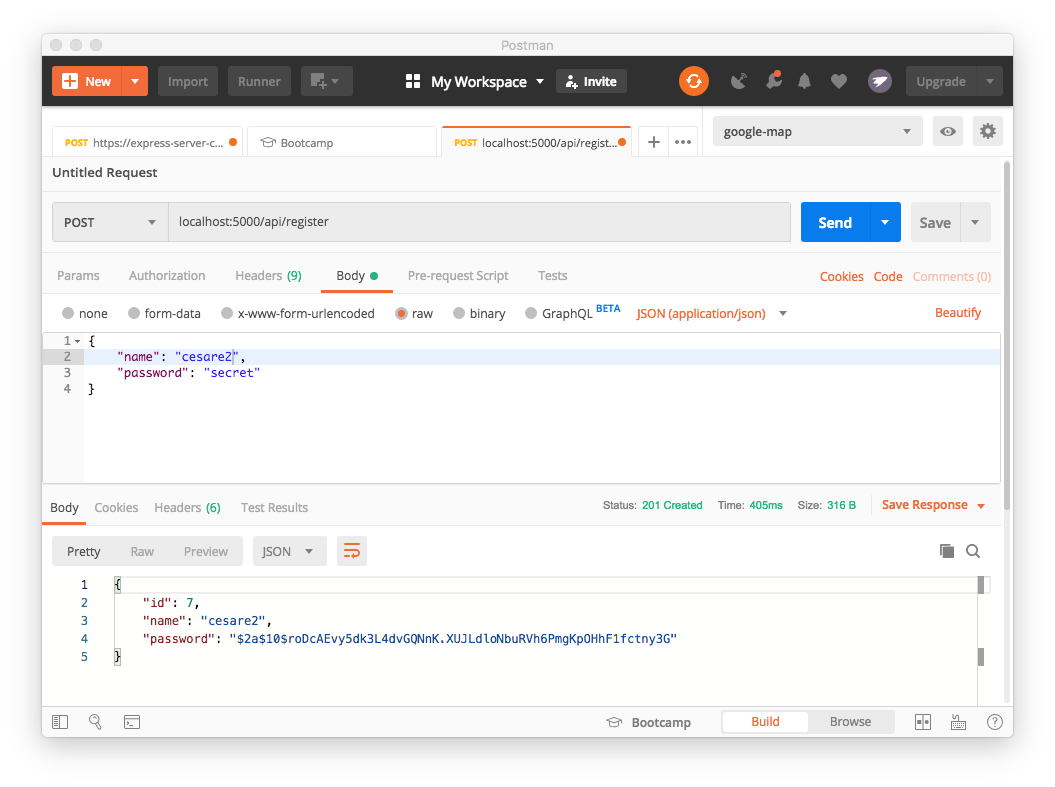Collapse line 1 fold arrow in body editor

pyautogui.click(x=77, y=341)
